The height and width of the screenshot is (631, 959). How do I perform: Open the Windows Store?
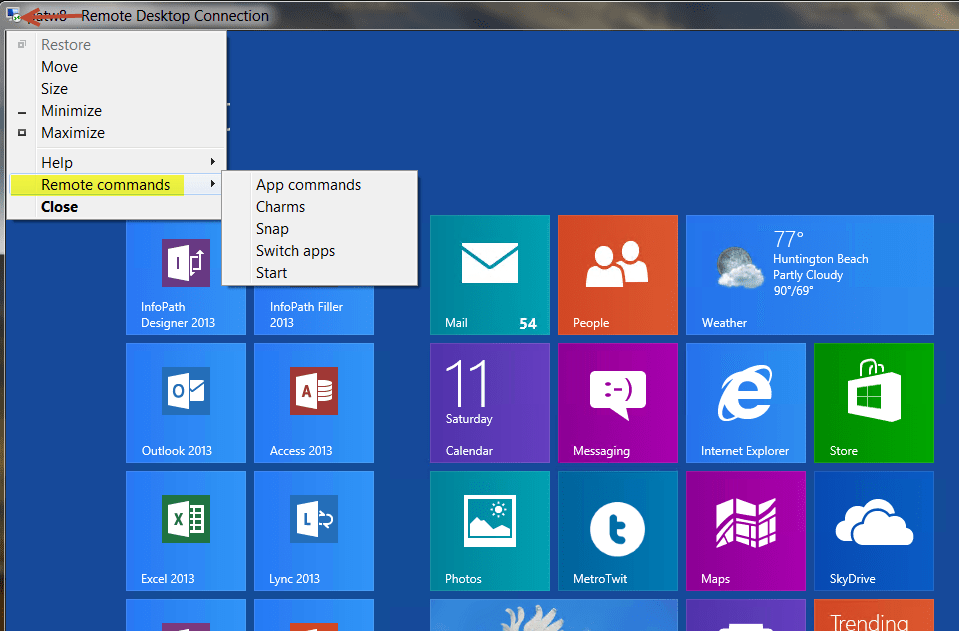873,402
